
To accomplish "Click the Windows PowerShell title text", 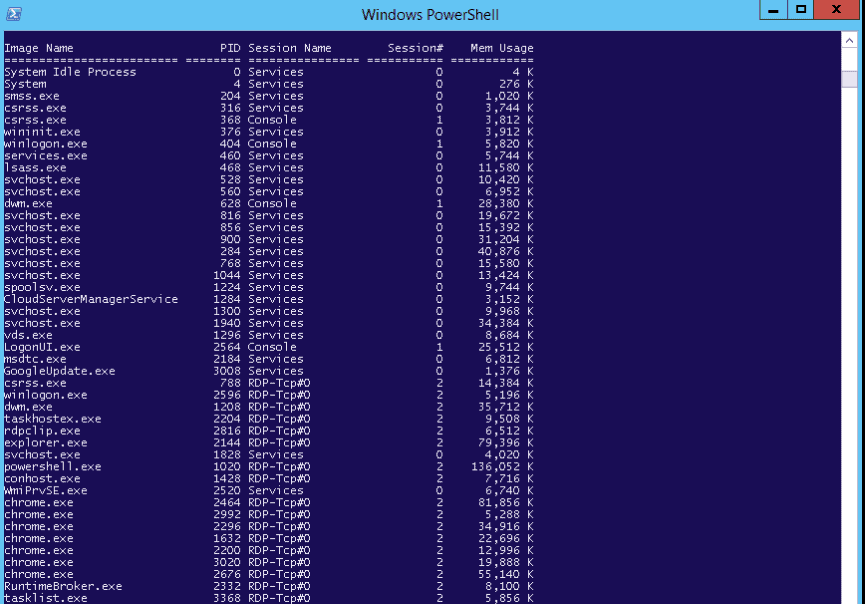I will (x=430, y=15).
